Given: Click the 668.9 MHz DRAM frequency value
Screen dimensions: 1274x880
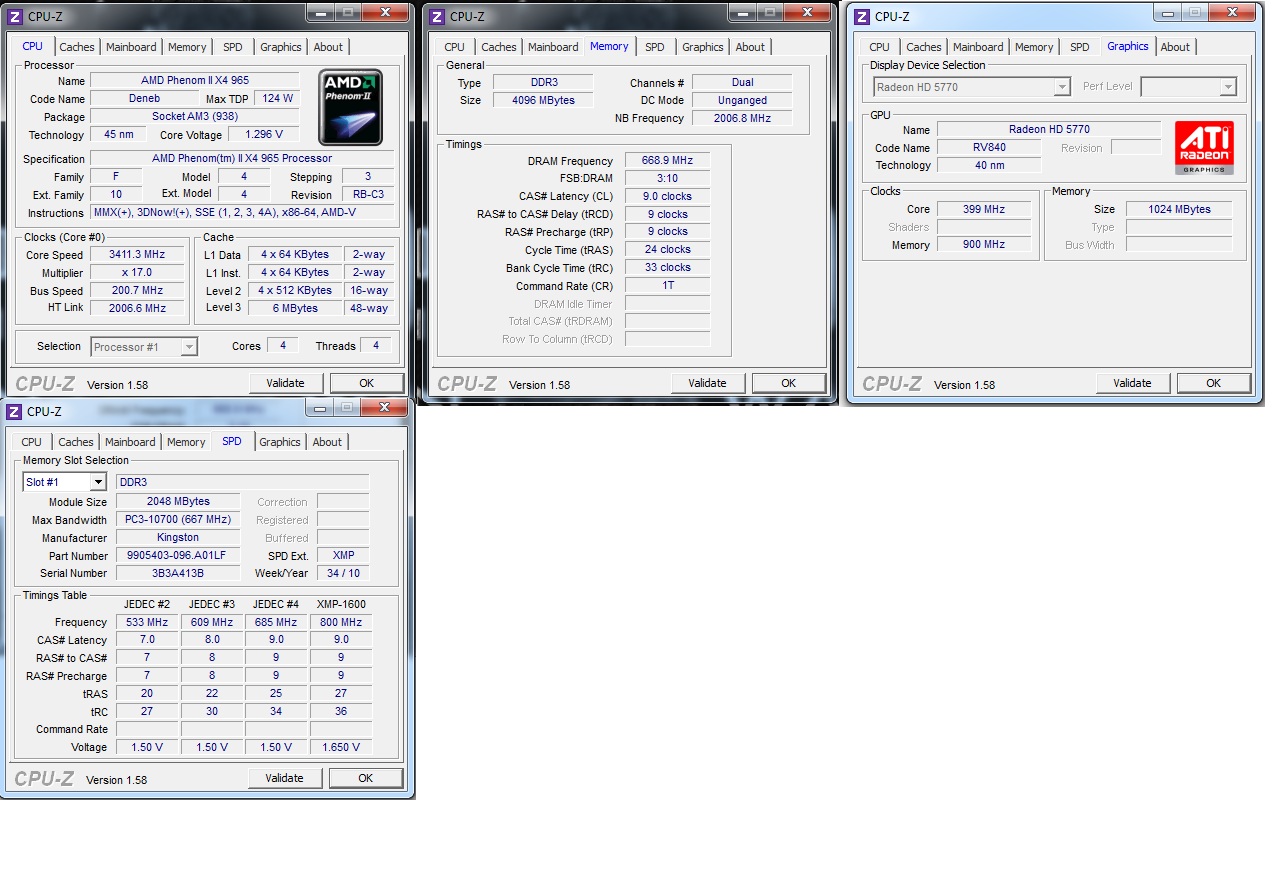Looking at the screenshot, I should [668, 160].
